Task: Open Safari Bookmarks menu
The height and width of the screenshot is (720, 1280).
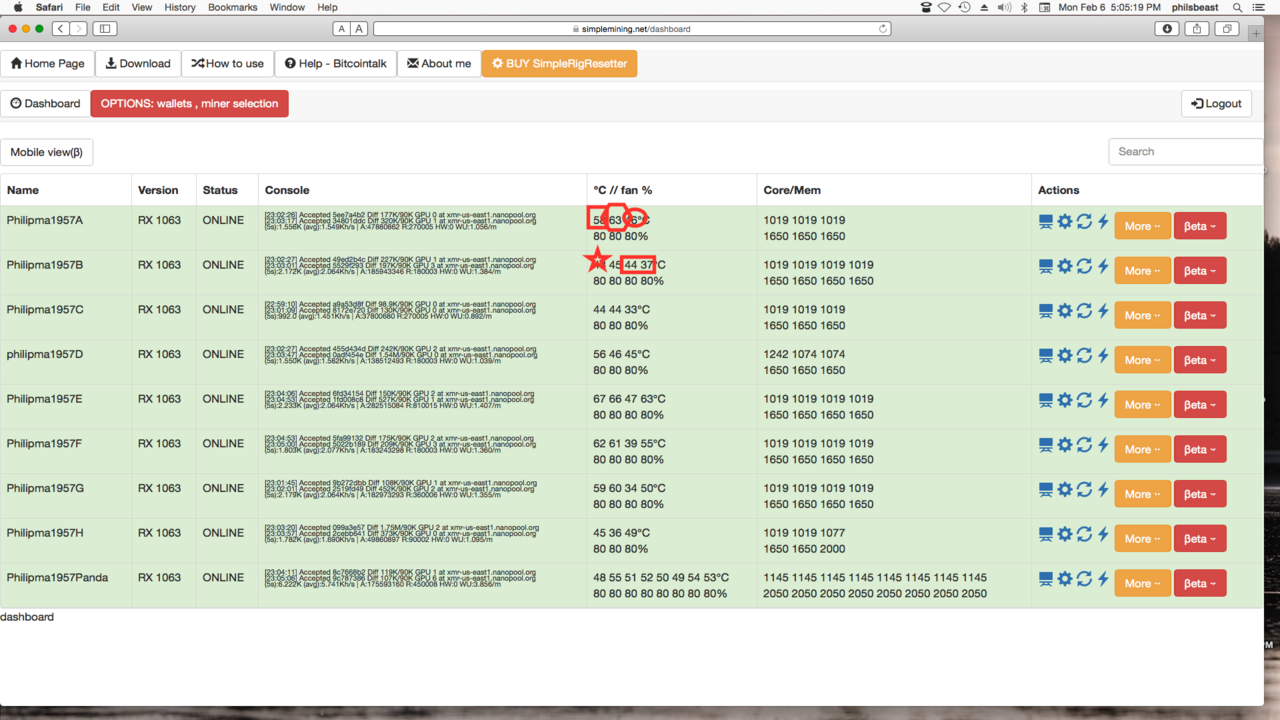Action: point(232,7)
